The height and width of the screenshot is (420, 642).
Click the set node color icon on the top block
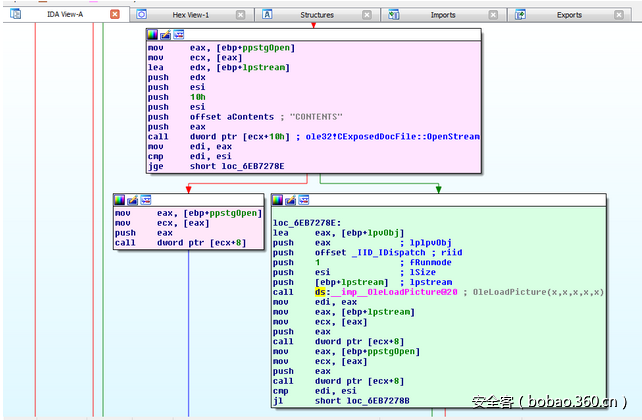pos(153,34)
